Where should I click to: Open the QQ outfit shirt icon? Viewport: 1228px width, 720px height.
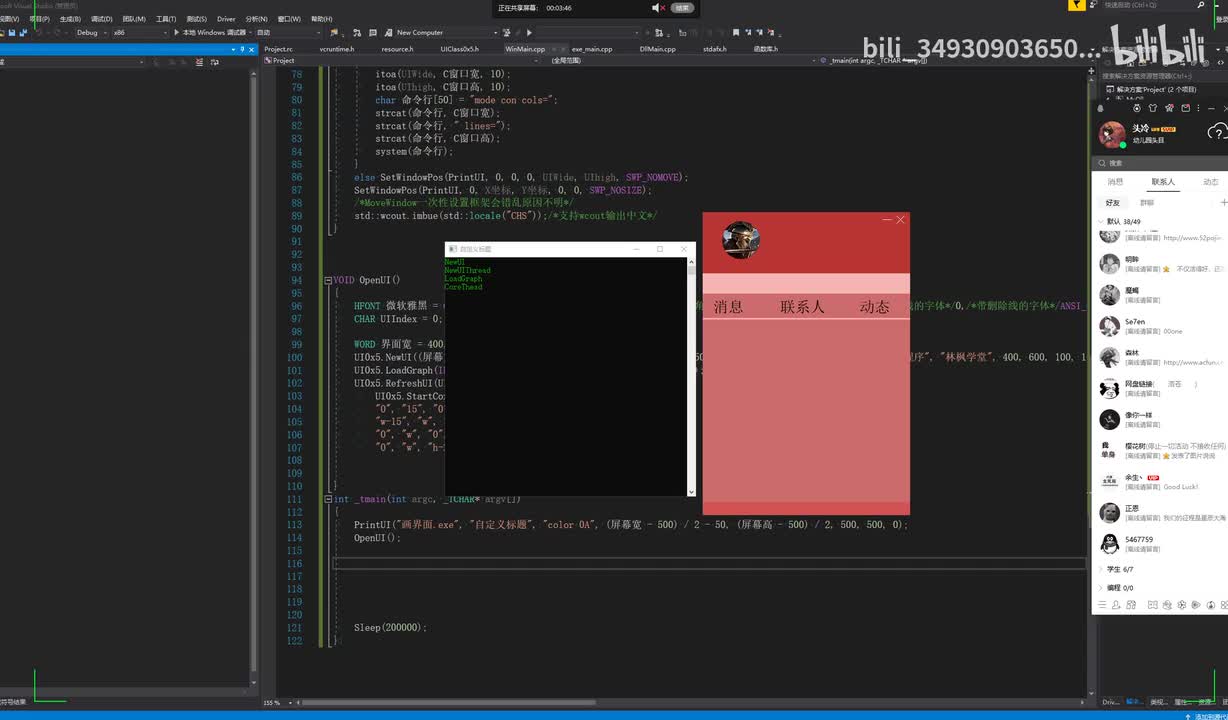tap(1152, 108)
